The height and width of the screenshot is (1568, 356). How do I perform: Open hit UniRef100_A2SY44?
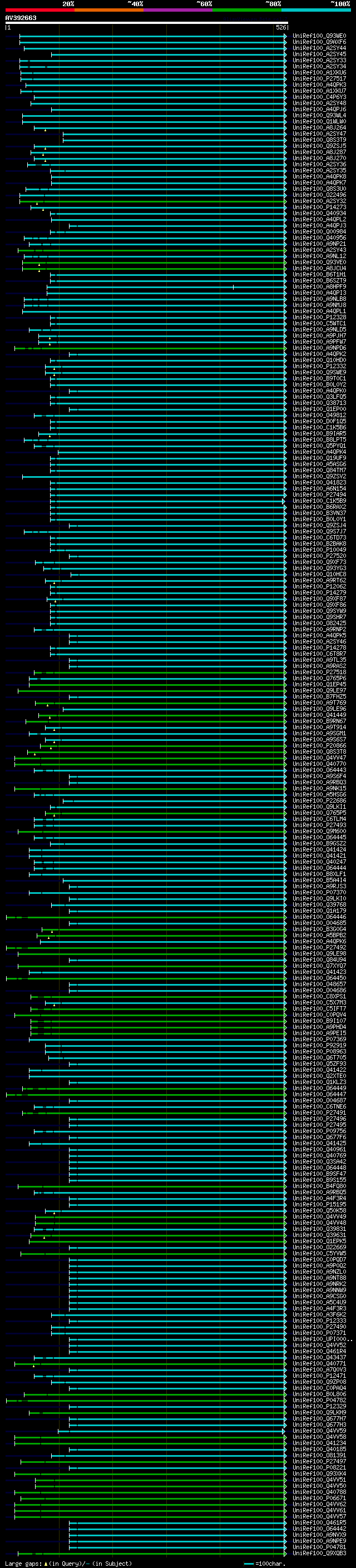pyautogui.click(x=319, y=48)
